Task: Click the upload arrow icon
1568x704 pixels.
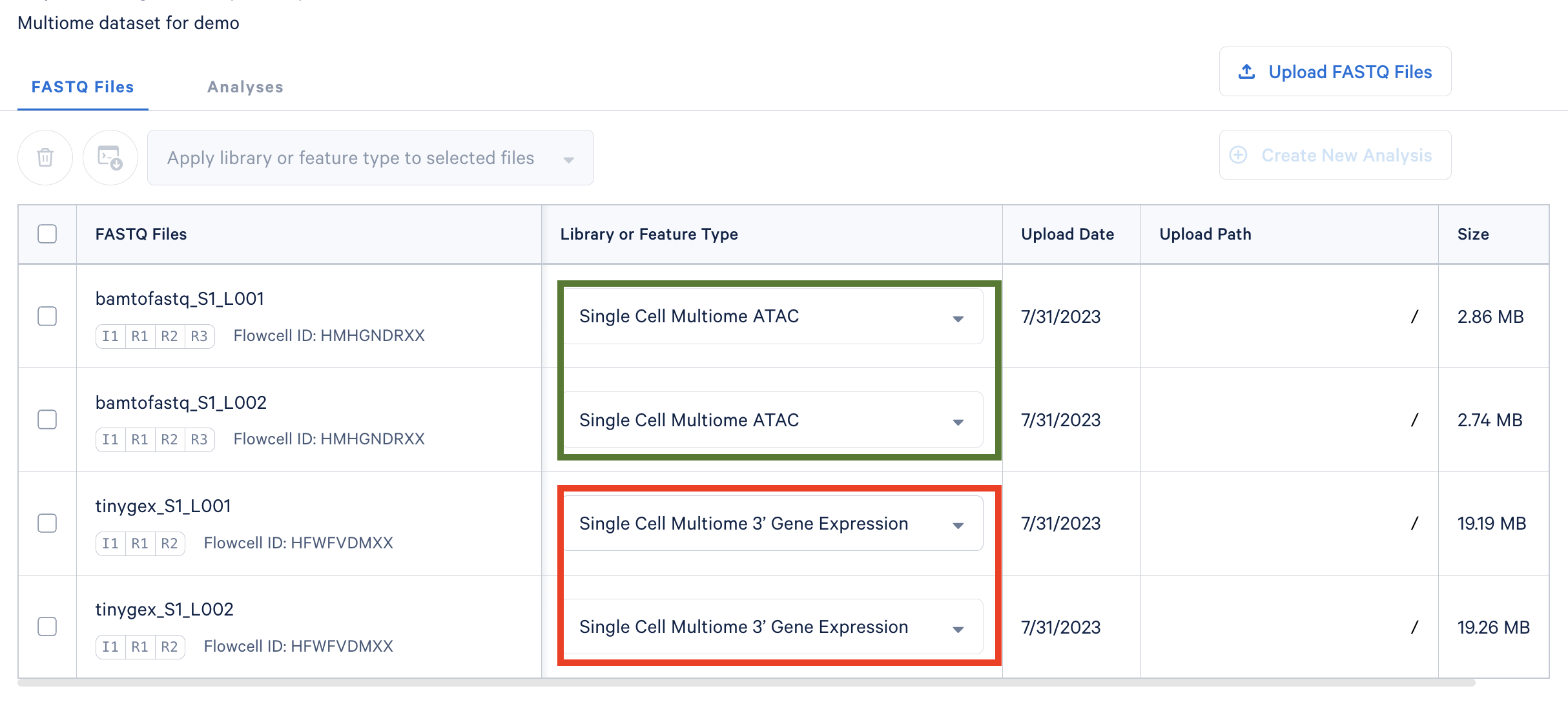Action: pos(1247,72)
